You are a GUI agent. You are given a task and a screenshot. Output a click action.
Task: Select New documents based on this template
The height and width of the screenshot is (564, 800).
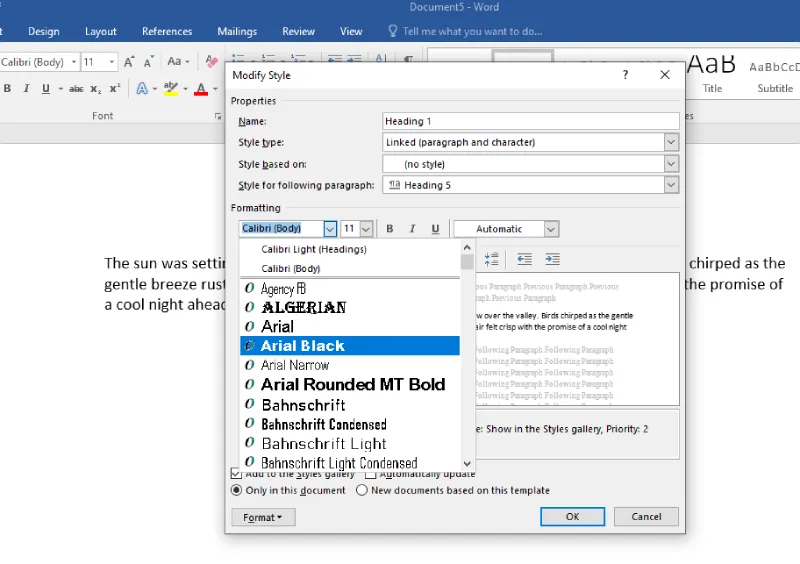pos(362,491)
